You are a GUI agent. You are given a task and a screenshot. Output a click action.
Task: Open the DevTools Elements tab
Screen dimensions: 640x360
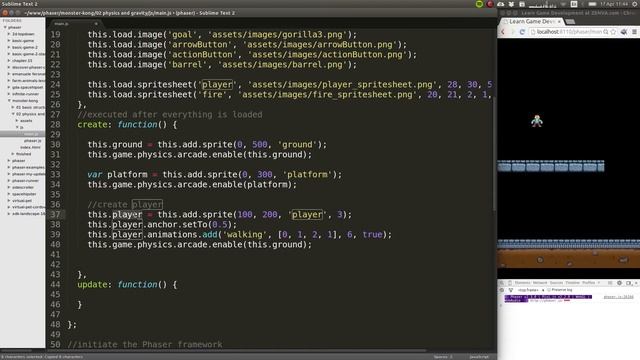[522, 283]
